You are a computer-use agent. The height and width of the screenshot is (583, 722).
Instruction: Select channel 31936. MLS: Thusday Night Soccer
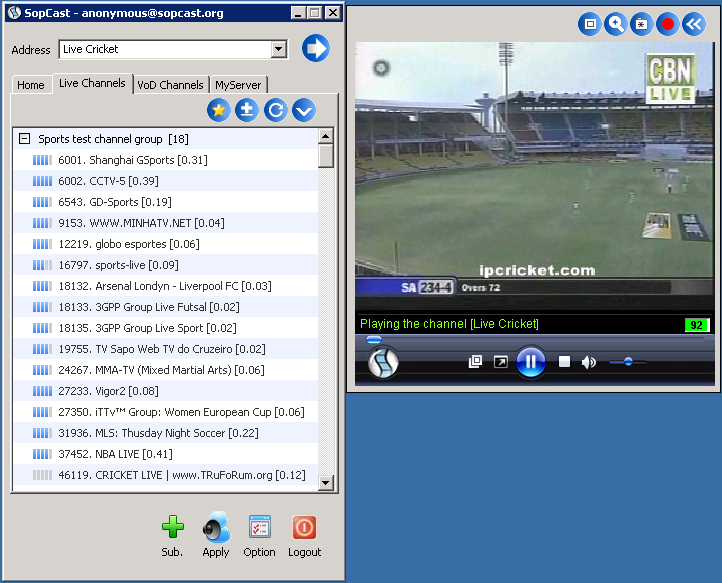point(166,433)
